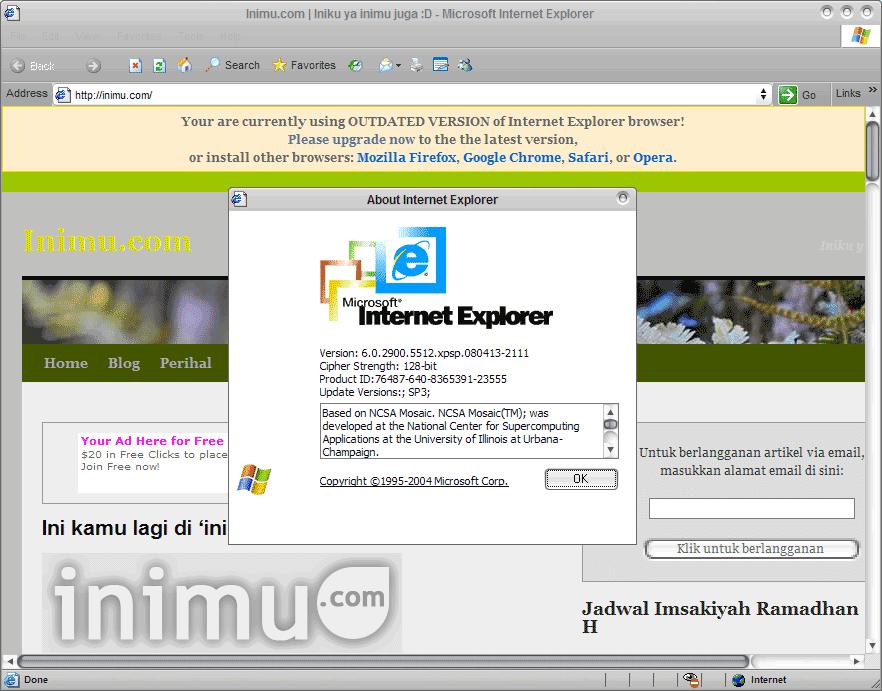Click the horizontal scrollbar right arrow
The height and width of the screenshot is (691, 882).
click(x=857, y=661)
